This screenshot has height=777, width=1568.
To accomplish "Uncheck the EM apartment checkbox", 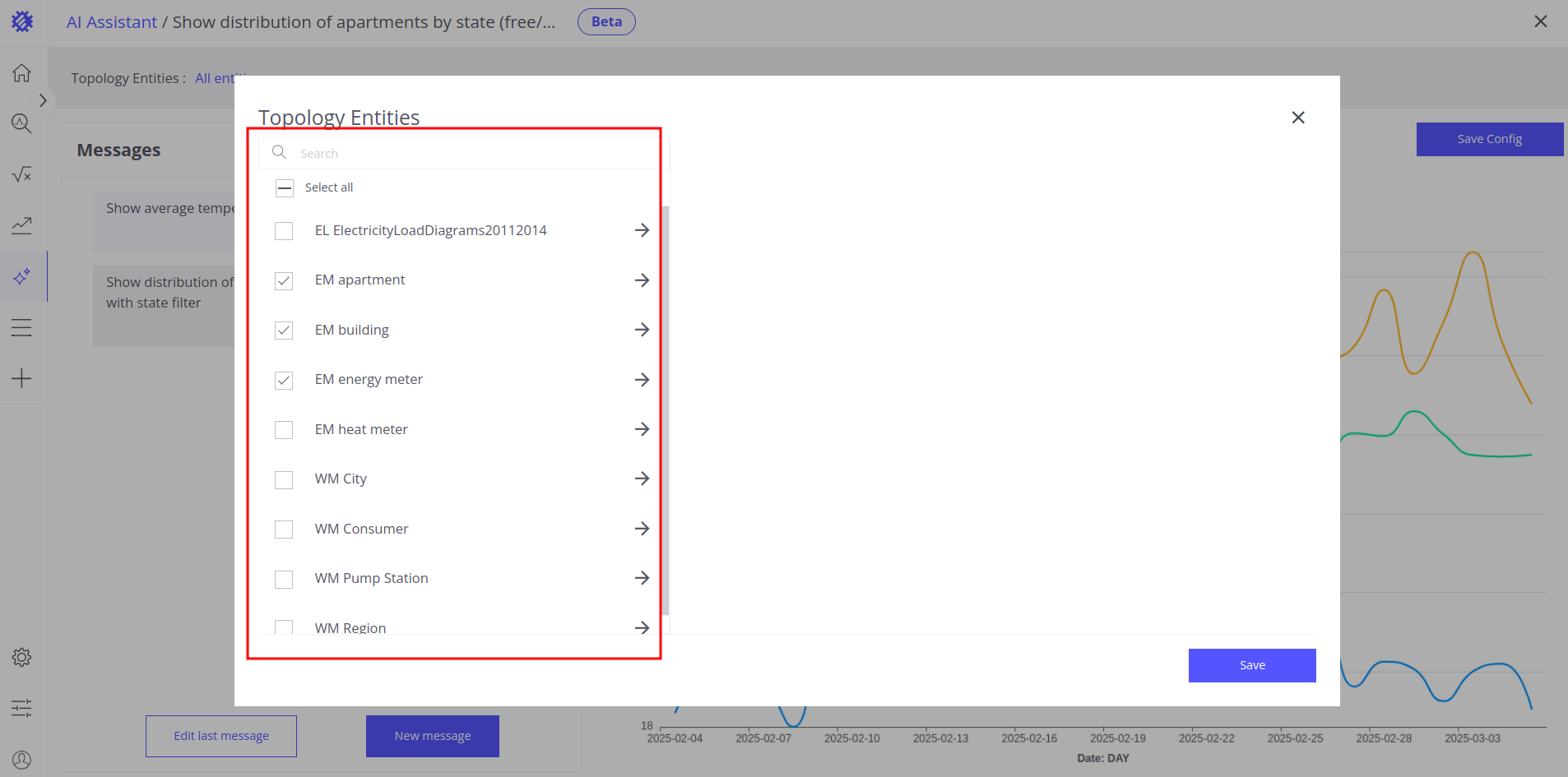I will [284, 281].
